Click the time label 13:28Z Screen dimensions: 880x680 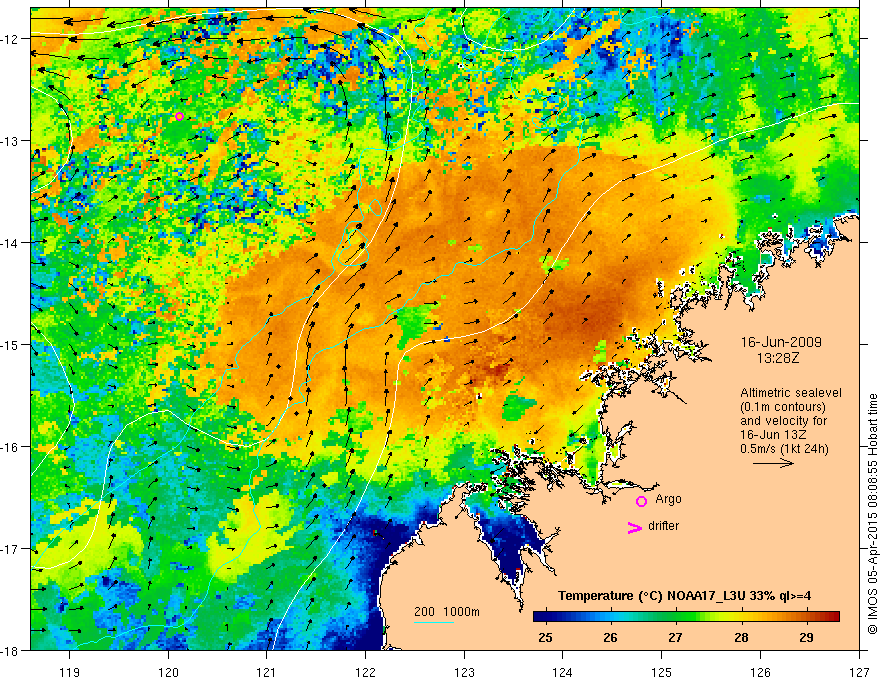point(777,358)
